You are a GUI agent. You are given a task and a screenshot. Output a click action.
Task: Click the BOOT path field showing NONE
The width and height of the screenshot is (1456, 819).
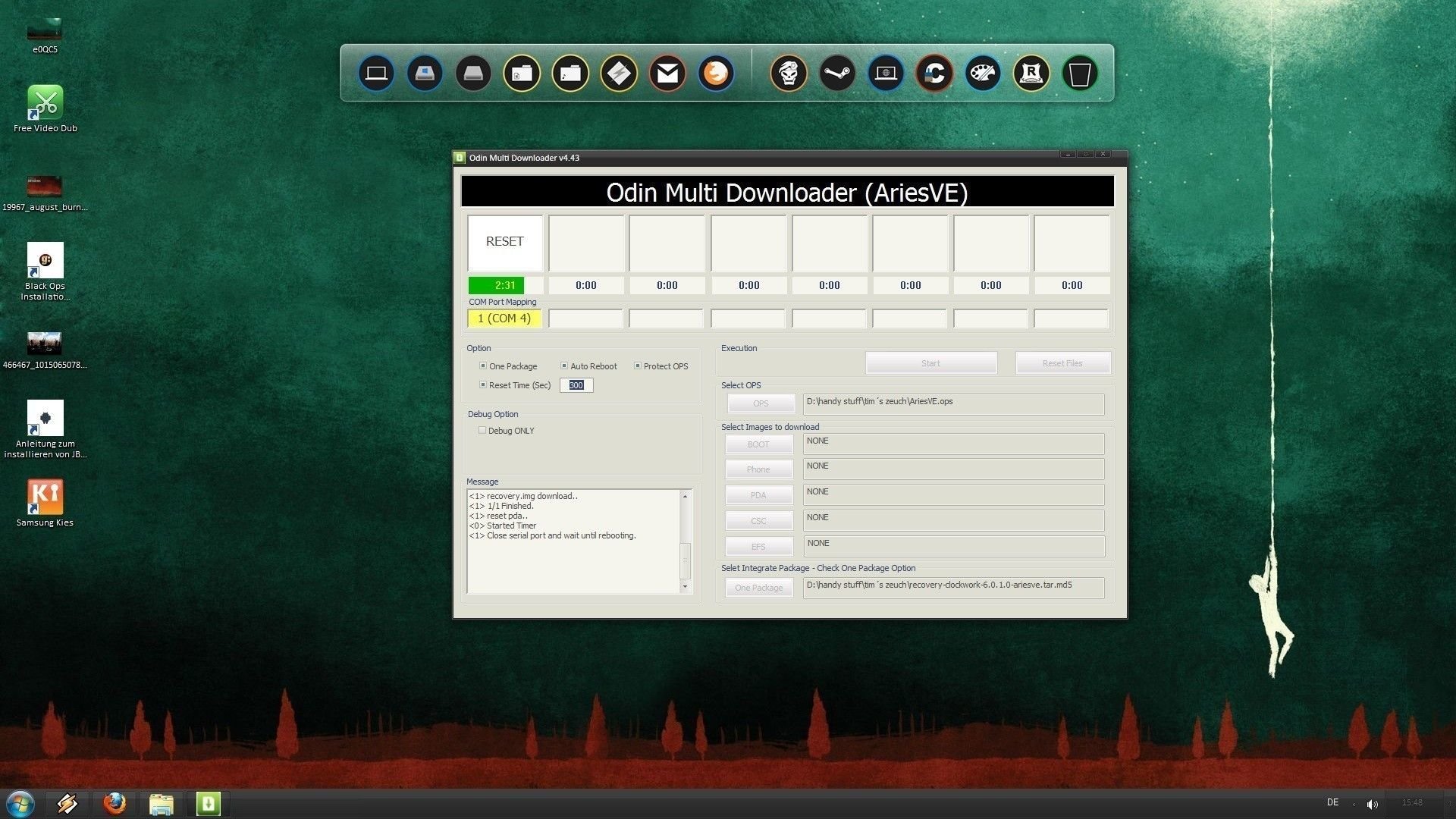click(x=953, y=444)
